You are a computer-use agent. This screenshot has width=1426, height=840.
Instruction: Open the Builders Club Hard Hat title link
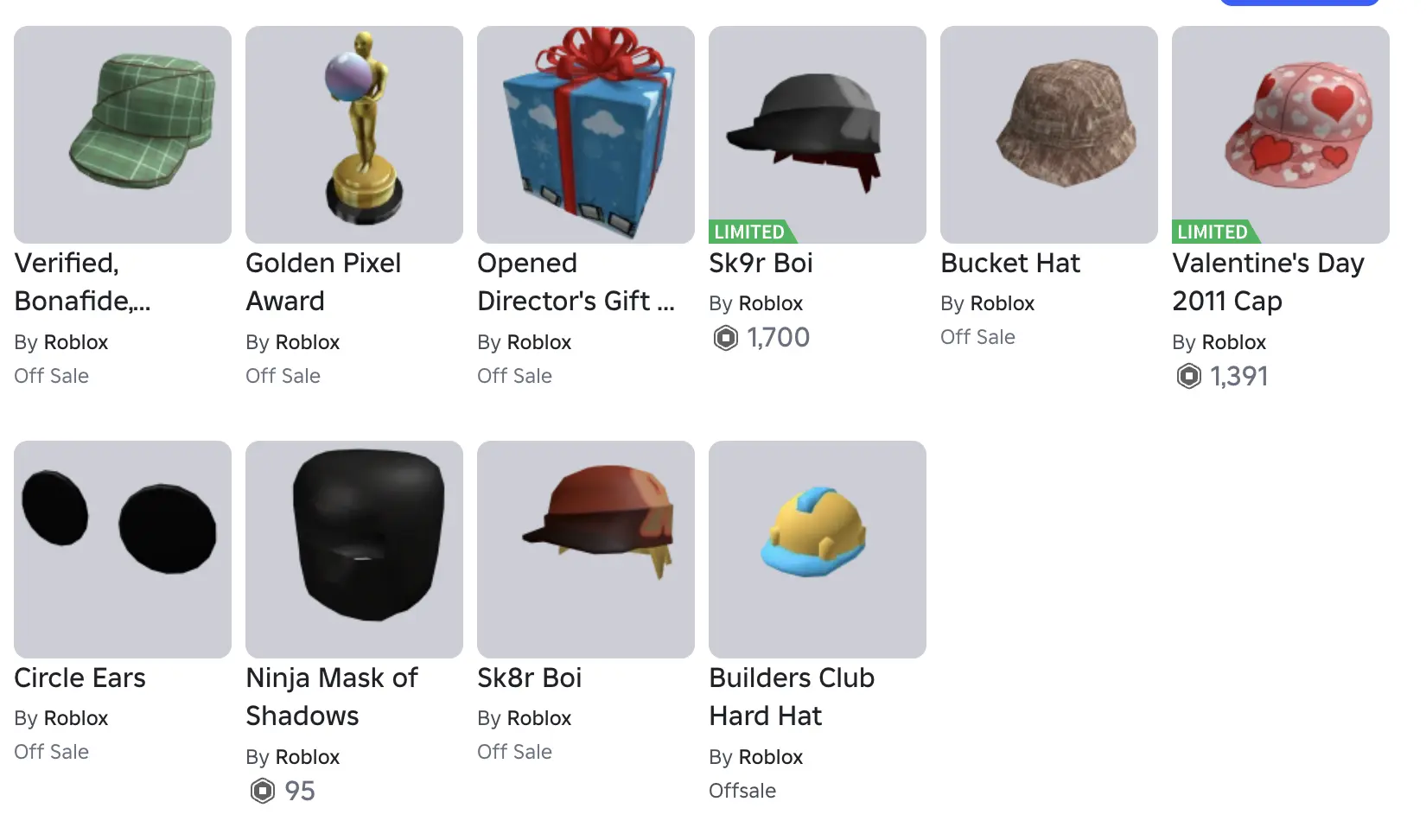click(x=792, y=697)
